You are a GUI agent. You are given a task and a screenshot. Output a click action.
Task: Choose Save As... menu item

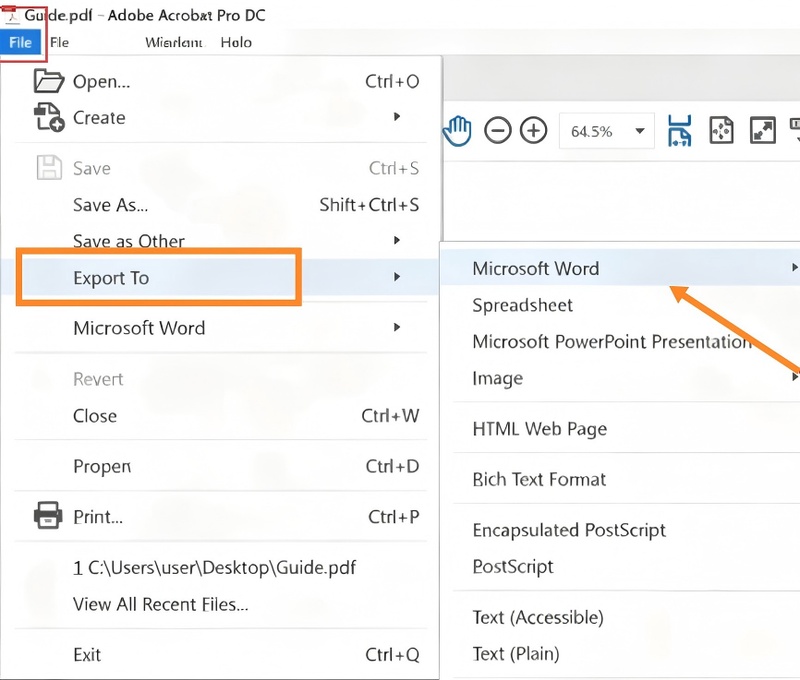[x=220, y=205]
